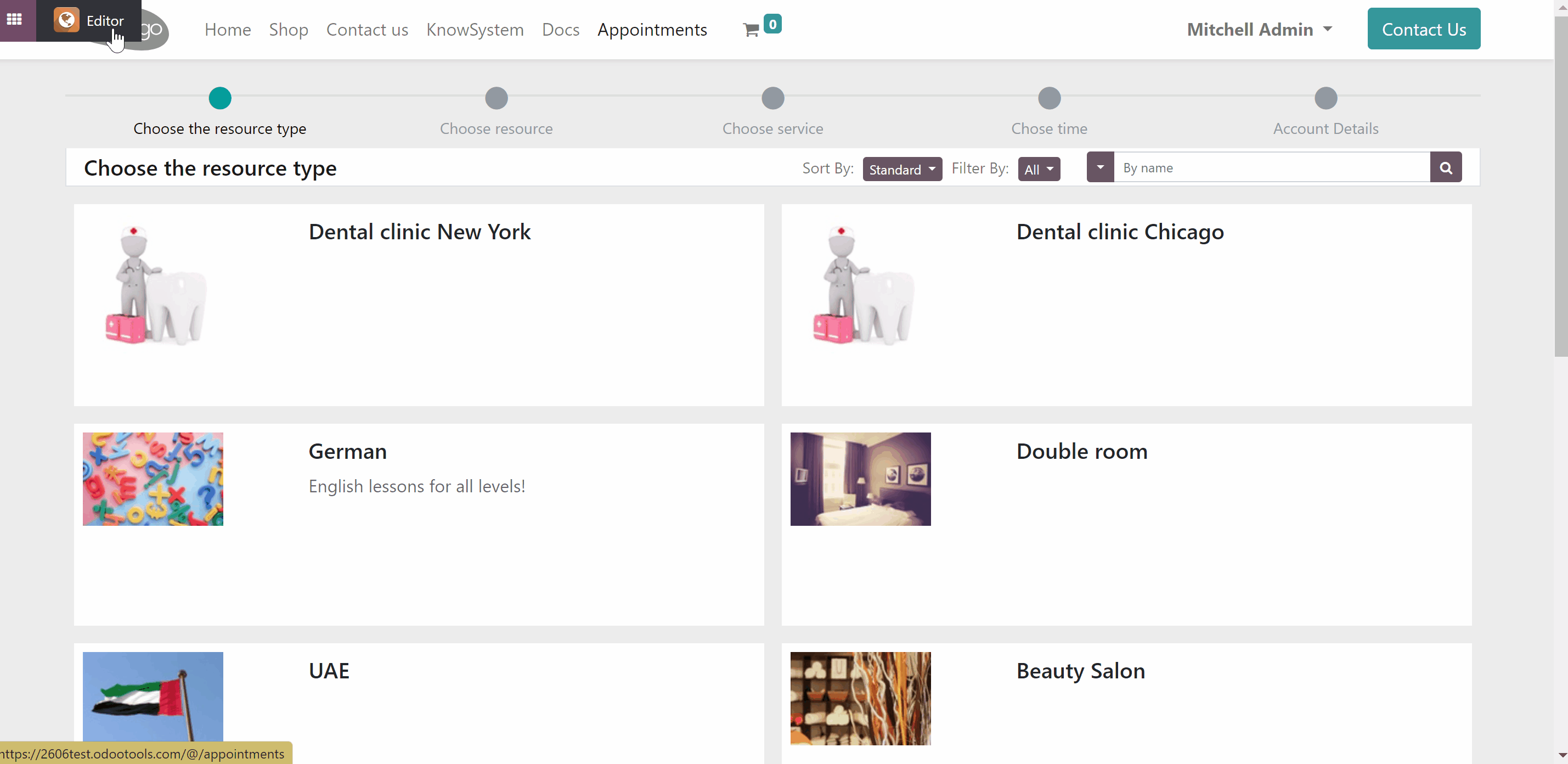The height and width of the screenshot is (764, 1568).
Task: Click the Double room bedroom image
Action: pyautogui.click(x=861, y=479)
